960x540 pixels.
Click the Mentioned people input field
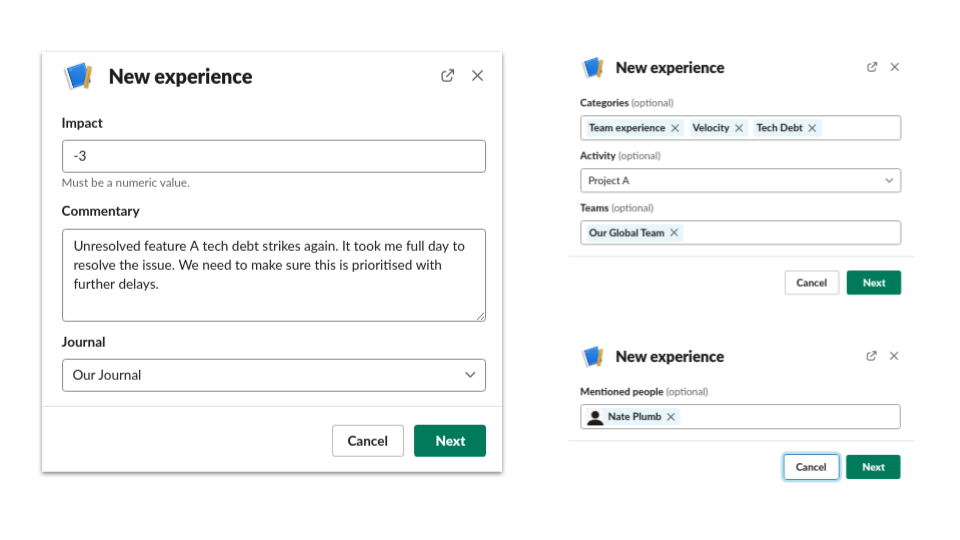(740, 417)
